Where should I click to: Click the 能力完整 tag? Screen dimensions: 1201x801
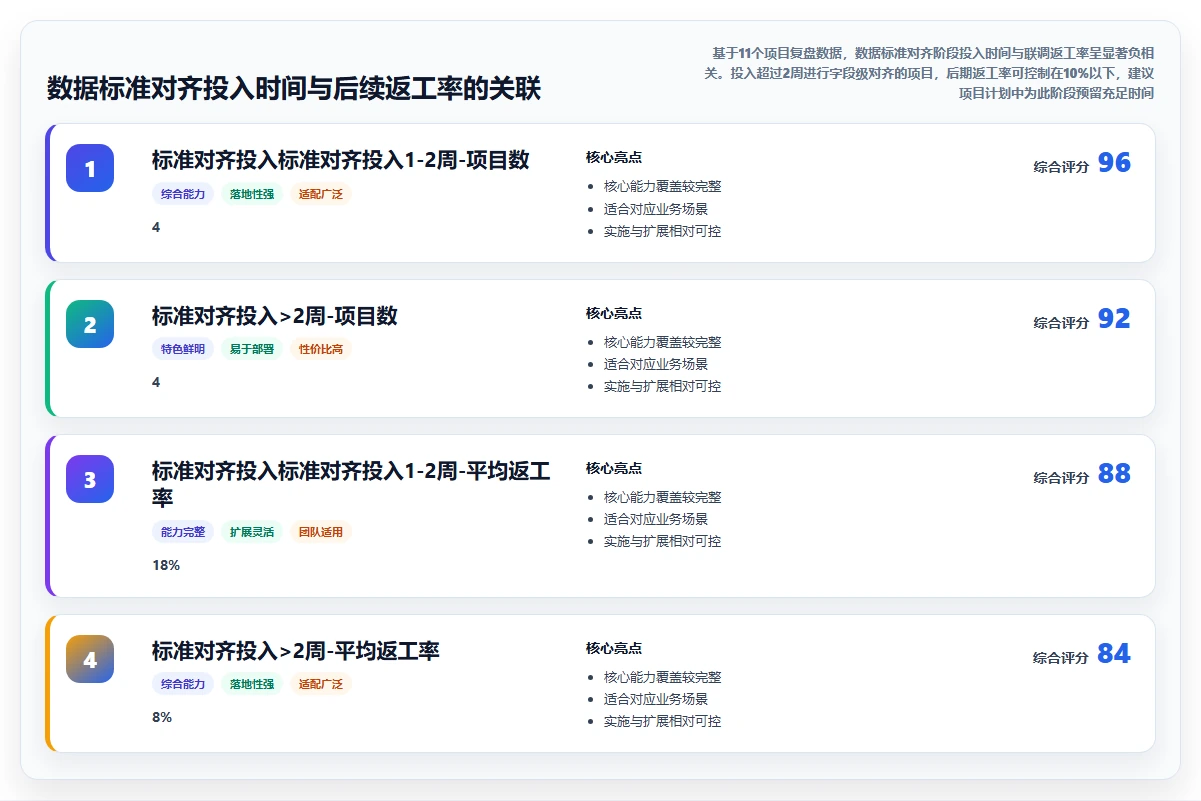tap(183, 532)
